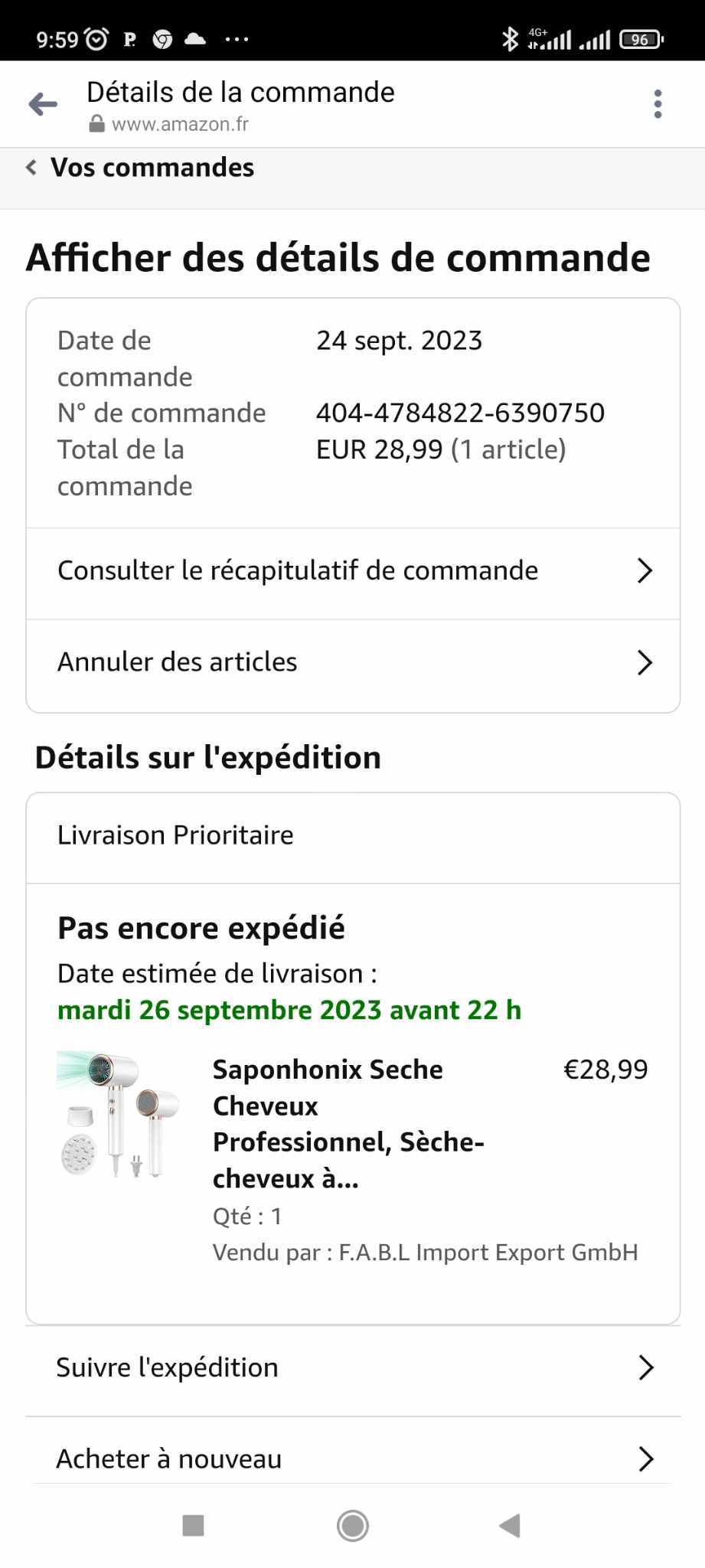Tap the padlock security icon
Viewport: 705px width, 1568px height.
coord(96,124)
